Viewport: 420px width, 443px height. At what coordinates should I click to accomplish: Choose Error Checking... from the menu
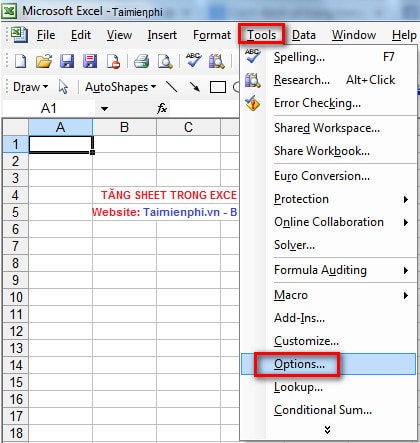(328, 103)
